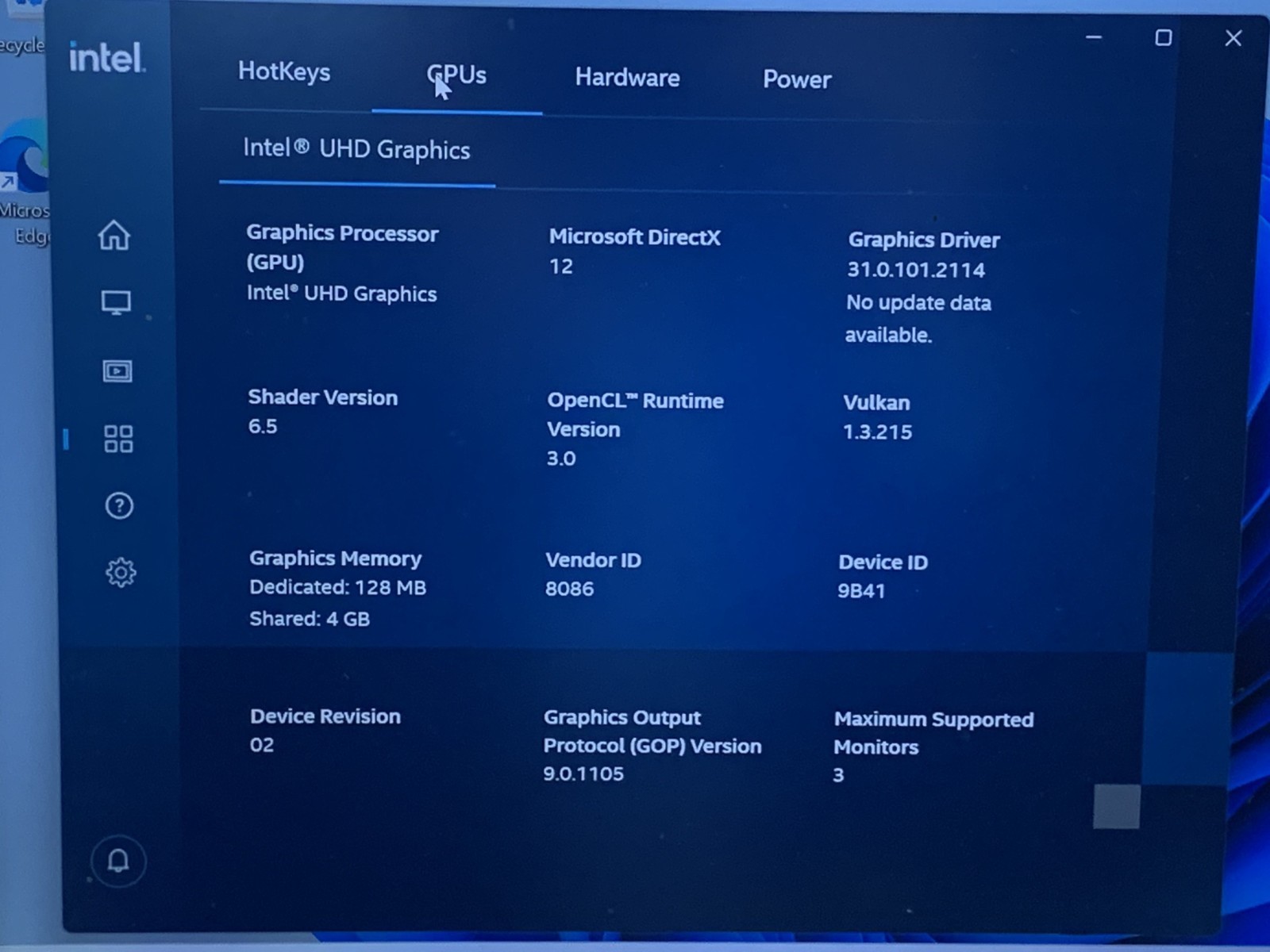Screen dimensions: 1270x952
Task: Click the 'Dedicated: 128 MB' memory text
Action: click(x=337, y=588)
